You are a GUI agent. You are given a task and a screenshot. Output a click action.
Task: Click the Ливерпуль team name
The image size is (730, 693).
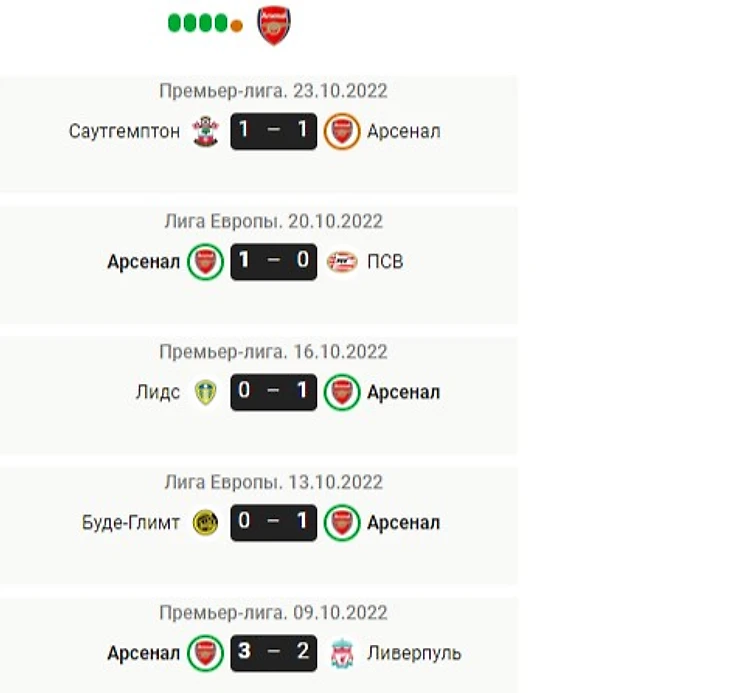point(414,653)
